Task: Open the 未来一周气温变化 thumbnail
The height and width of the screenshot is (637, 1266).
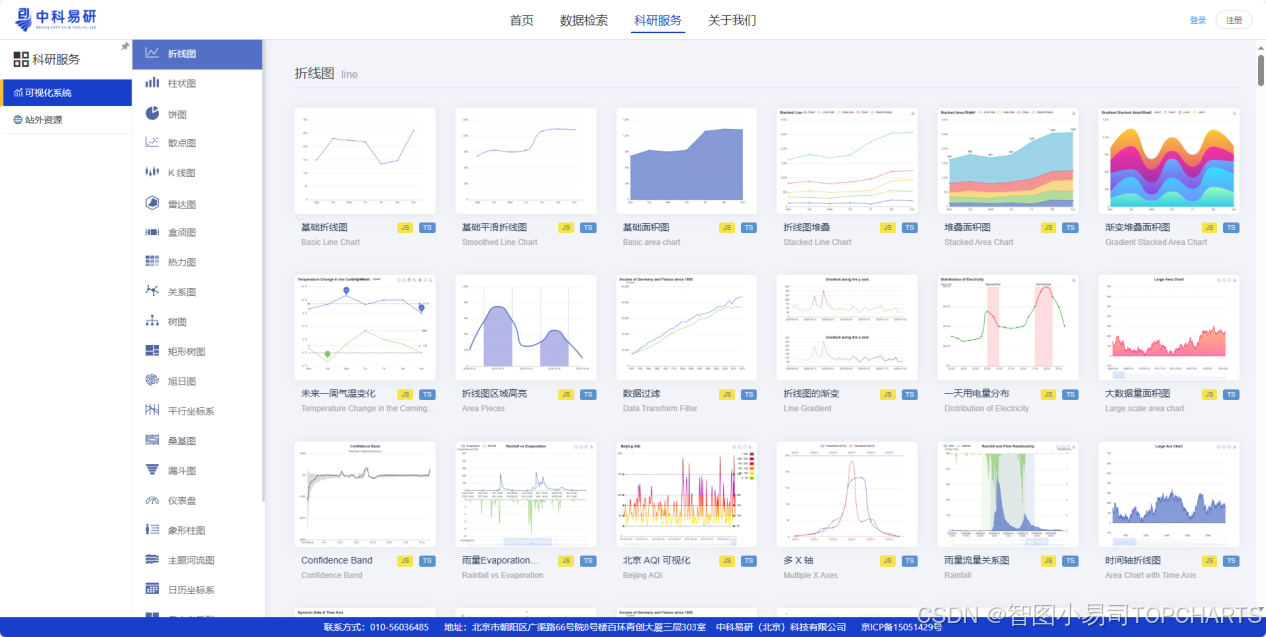Action: pyautogui.click(x=365, y=328)
